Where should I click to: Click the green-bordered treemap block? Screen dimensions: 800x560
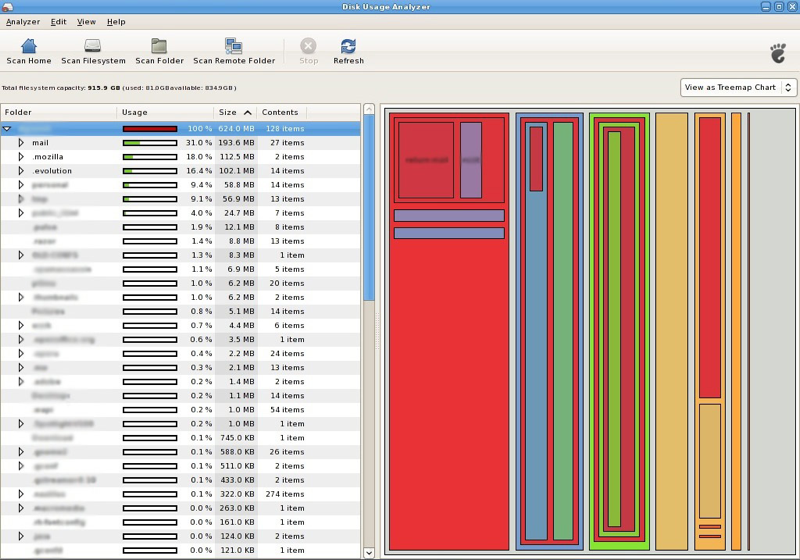619,332
